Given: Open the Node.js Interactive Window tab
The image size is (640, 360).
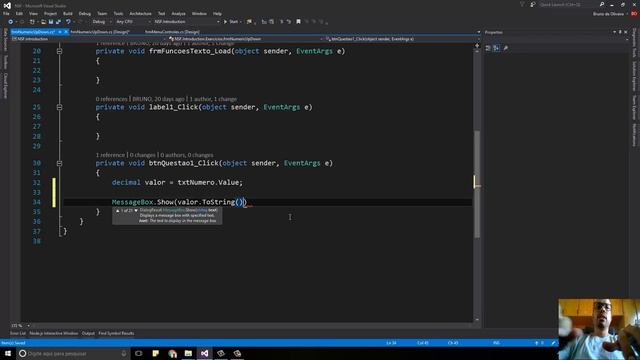Looking at the screenshot, I should point(53,333).
